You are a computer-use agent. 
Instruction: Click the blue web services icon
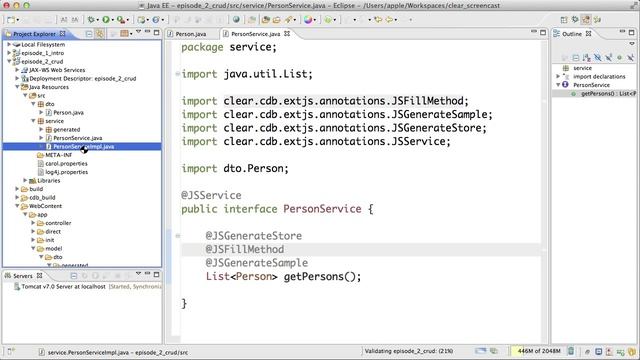click(156, 20)
